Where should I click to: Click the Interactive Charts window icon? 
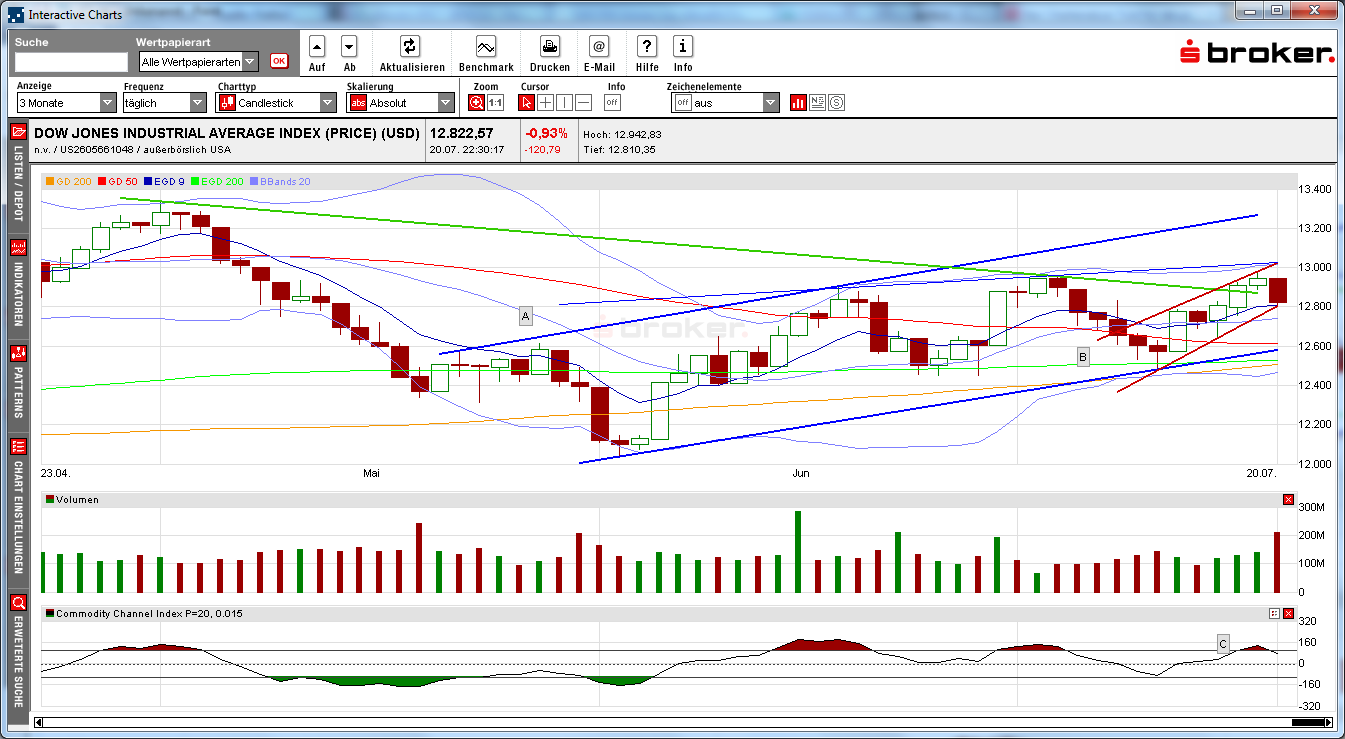(x=15, y=14)
